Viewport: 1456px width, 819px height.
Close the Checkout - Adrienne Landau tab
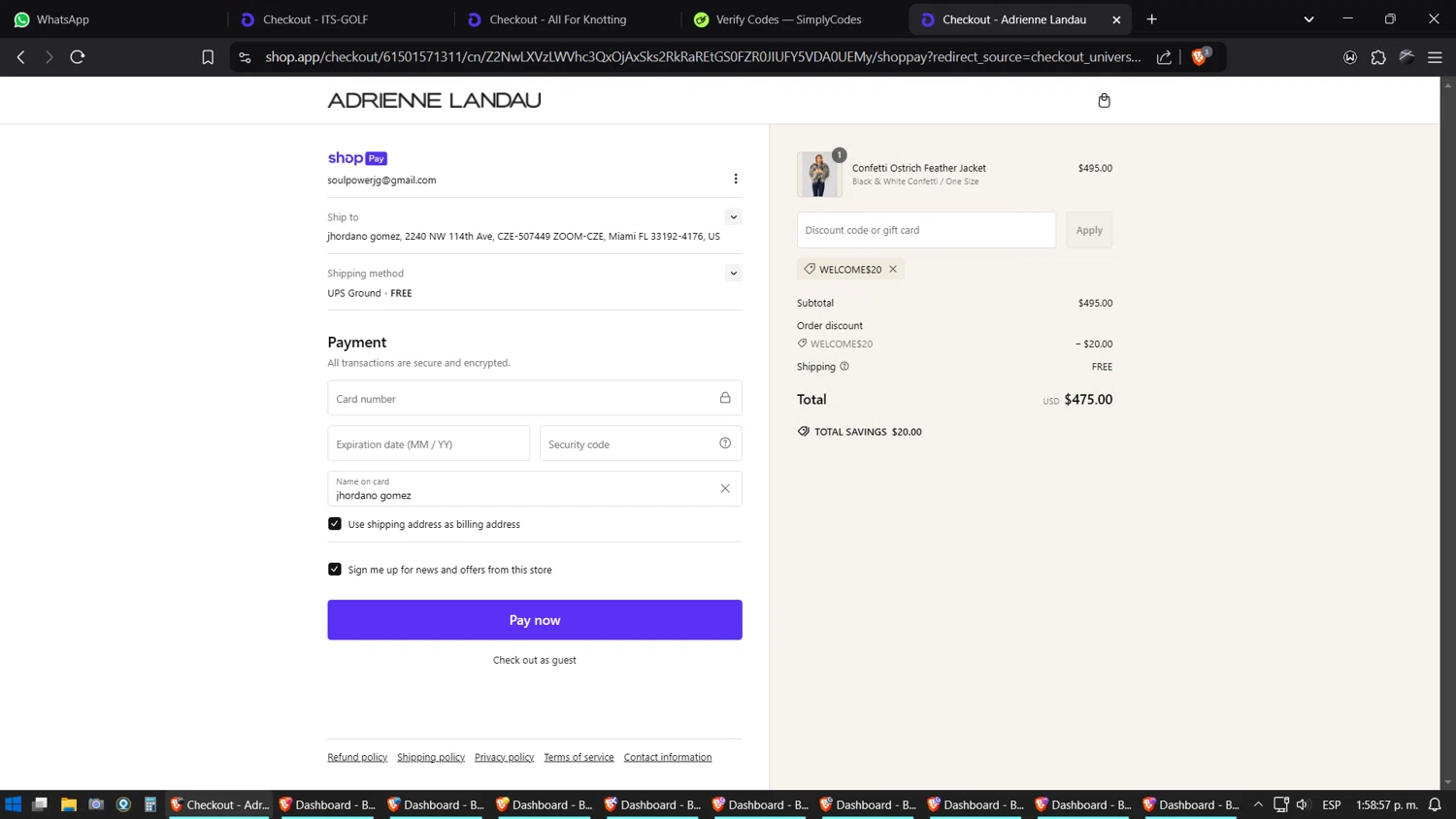click(x=1116, y=19)
